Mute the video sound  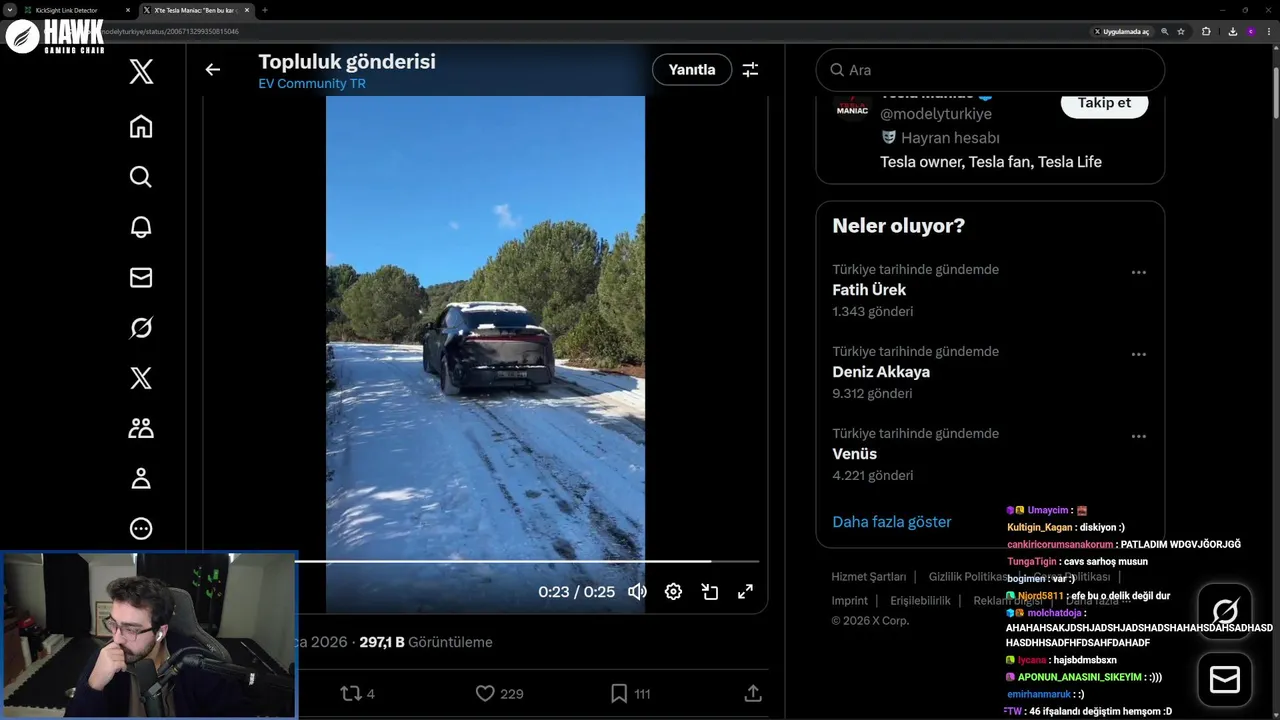pos(637,591)
